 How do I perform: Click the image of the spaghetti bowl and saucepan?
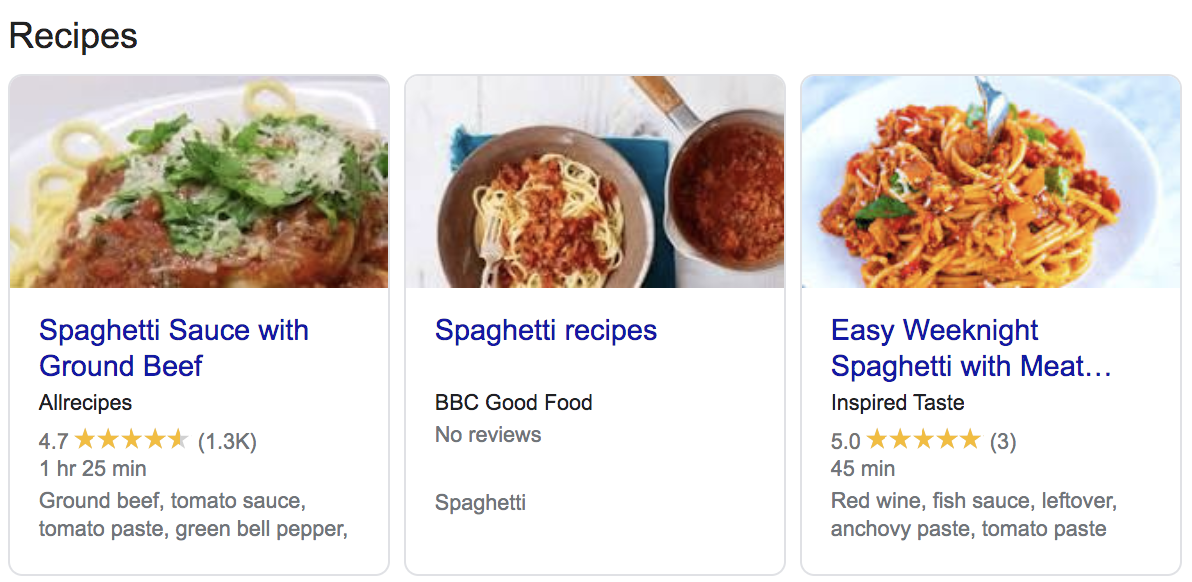(594, 180)
